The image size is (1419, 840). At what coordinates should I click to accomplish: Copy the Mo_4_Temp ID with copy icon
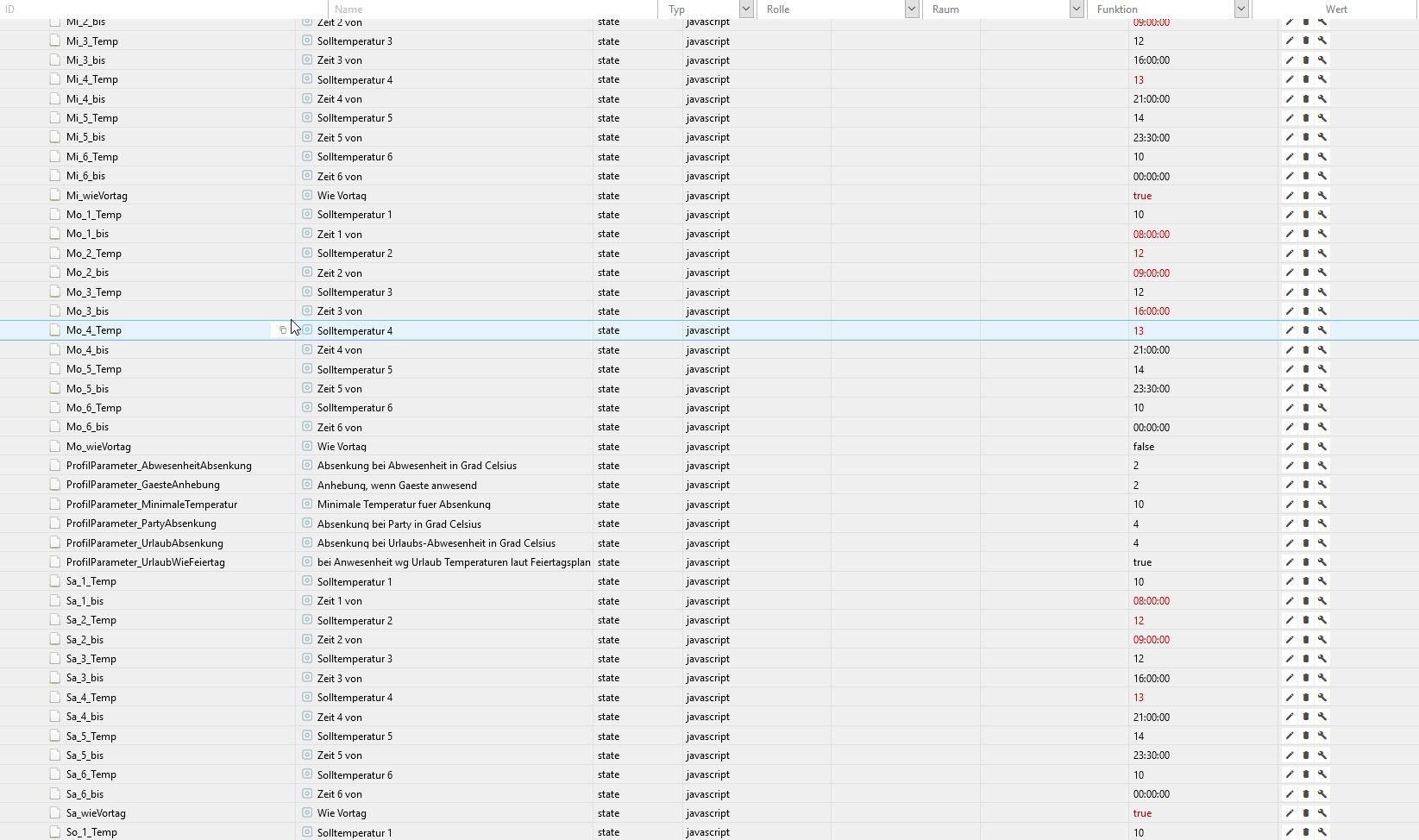pyautogui.click(x=283, y=330)
